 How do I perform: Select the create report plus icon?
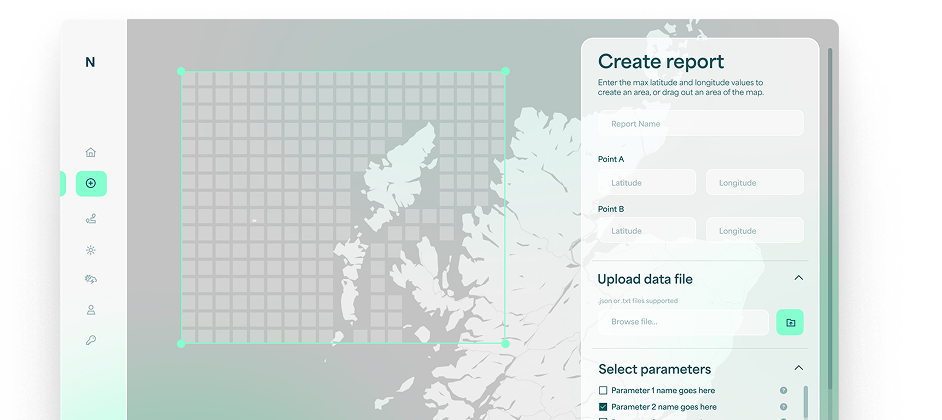coord(91,183)
